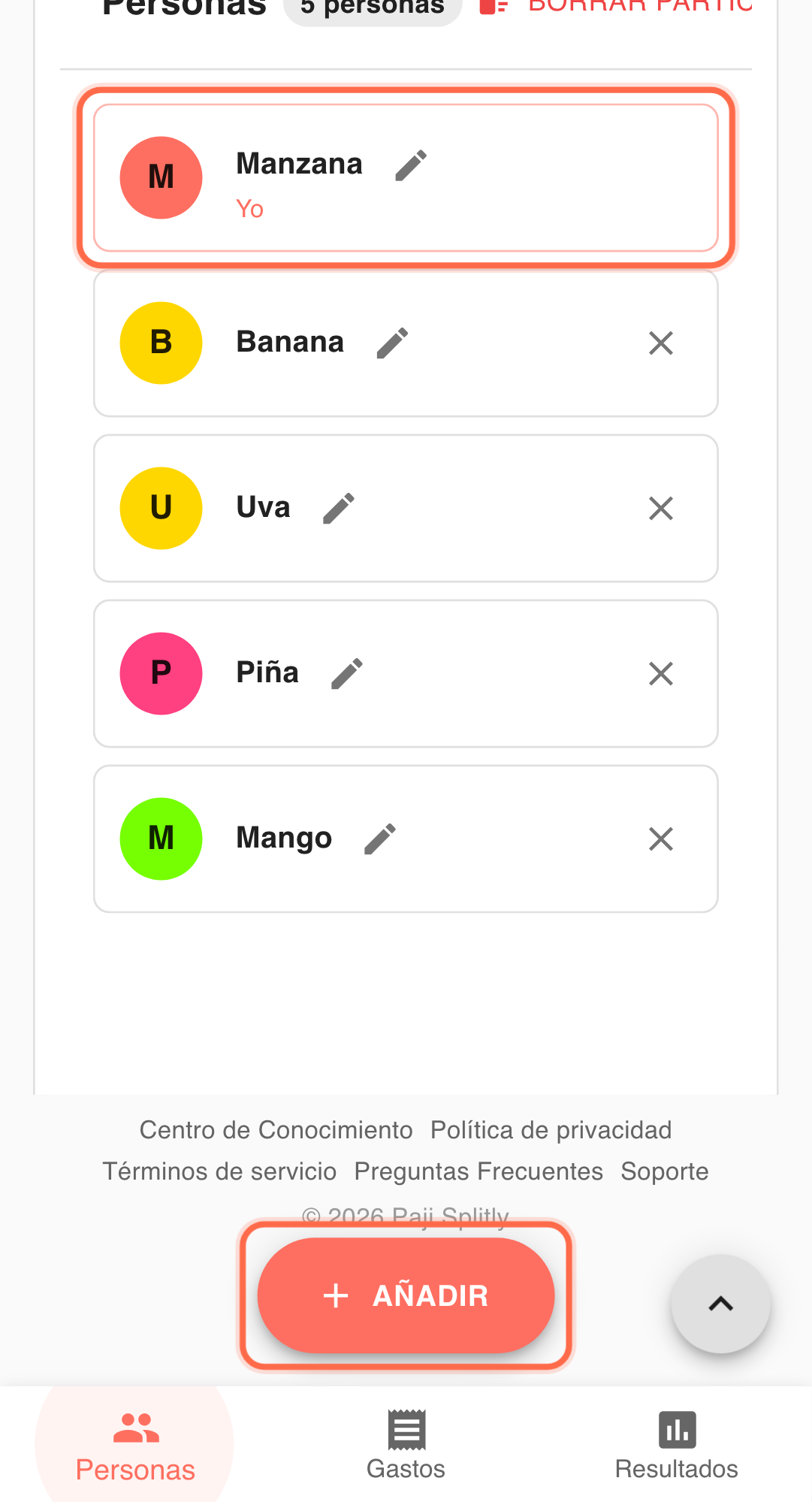Delete Uva using the X button
Screen dimensions: 812x1502
pos(660,509)
